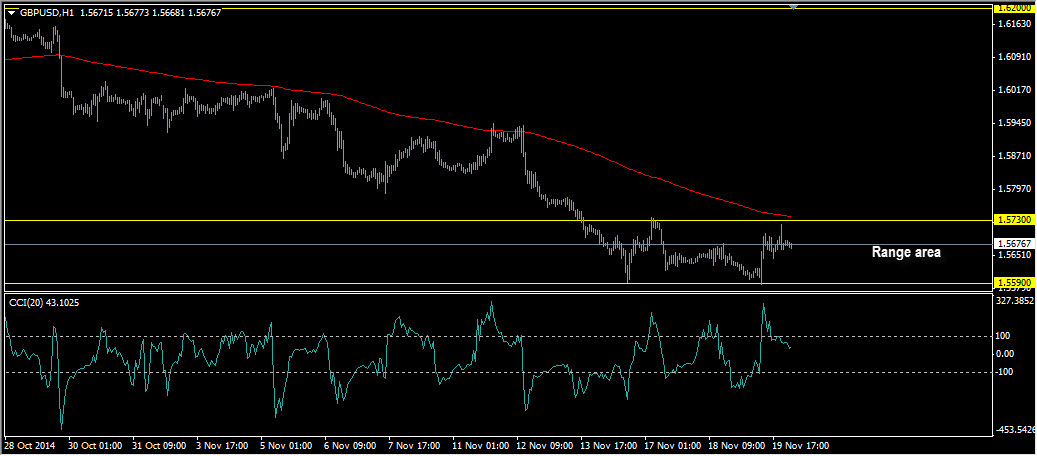Click the 5 Nov 01:00 time axis label
Viewport: 1037px width, 456px height.
tap(286, 446)
